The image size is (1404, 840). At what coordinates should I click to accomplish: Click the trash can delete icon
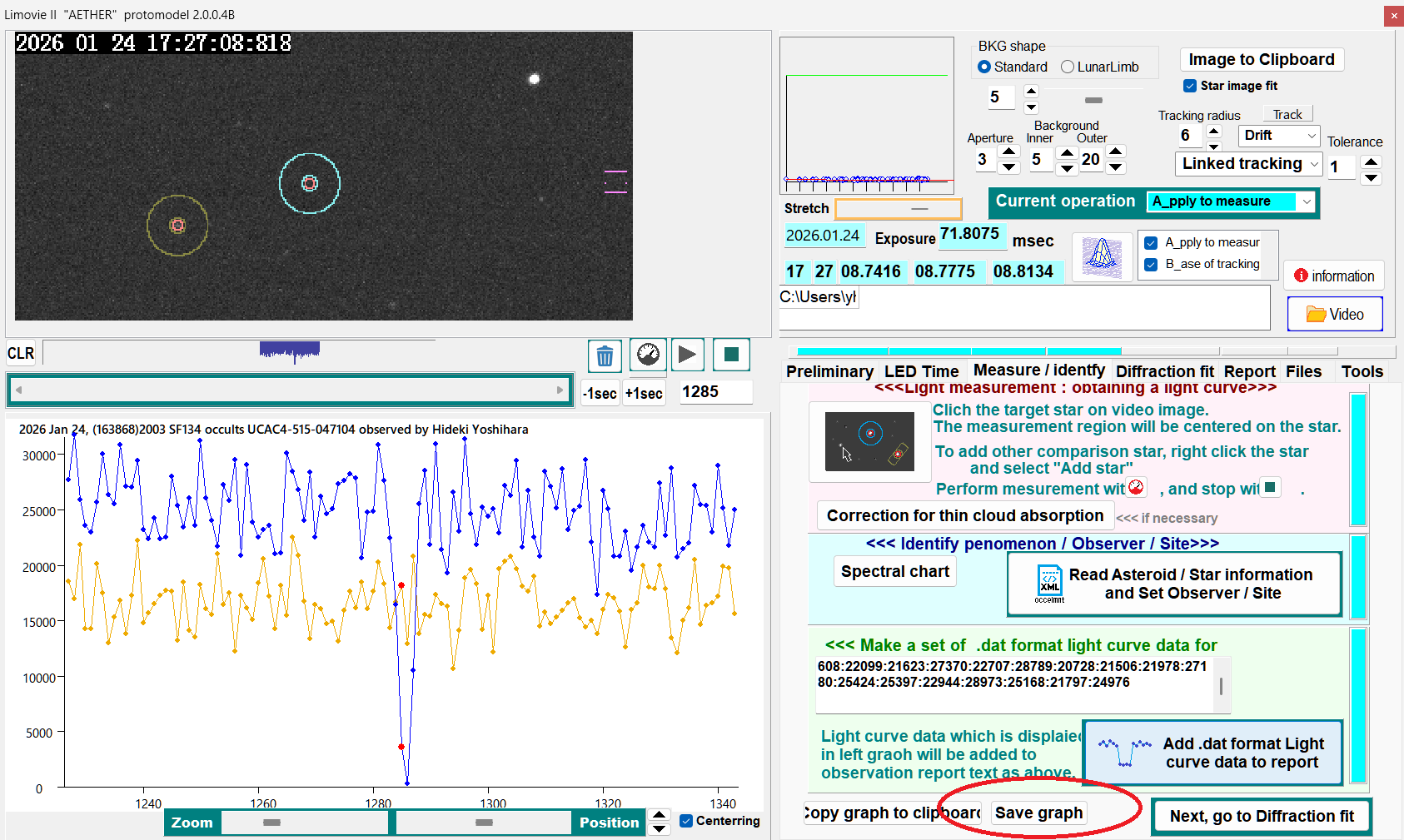tap(605, 356)
